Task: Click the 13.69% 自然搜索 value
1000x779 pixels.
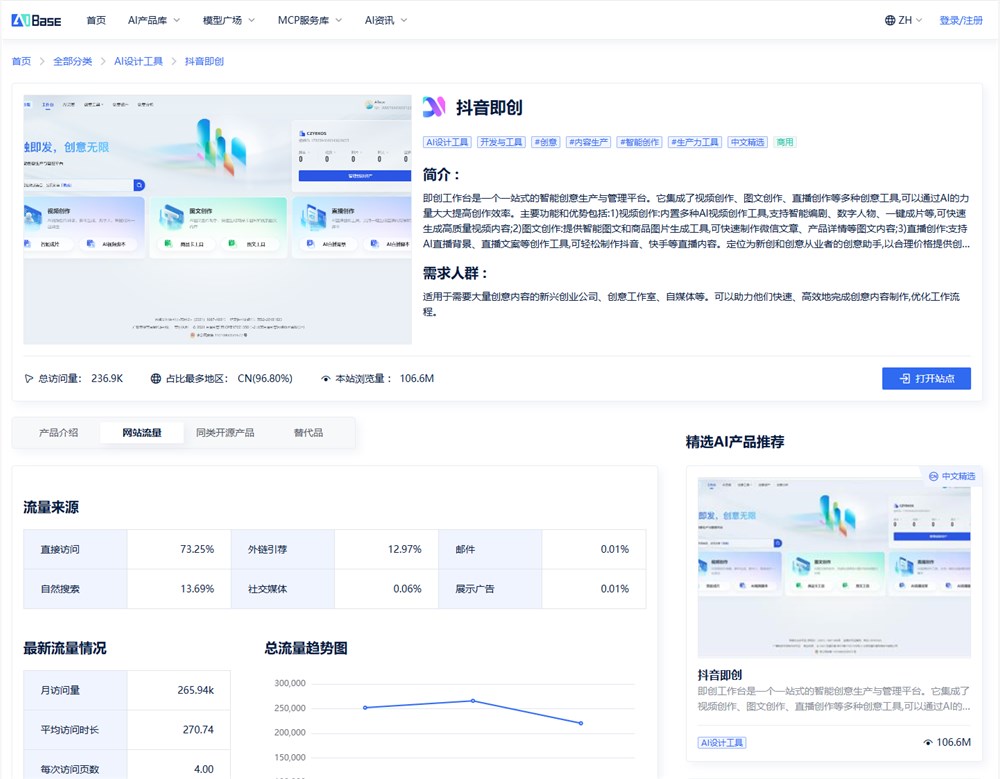Action: (197, 589)
